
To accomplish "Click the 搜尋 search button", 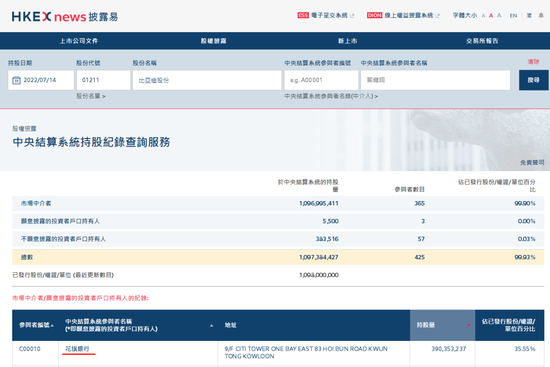I will click(x=534, y=80).
